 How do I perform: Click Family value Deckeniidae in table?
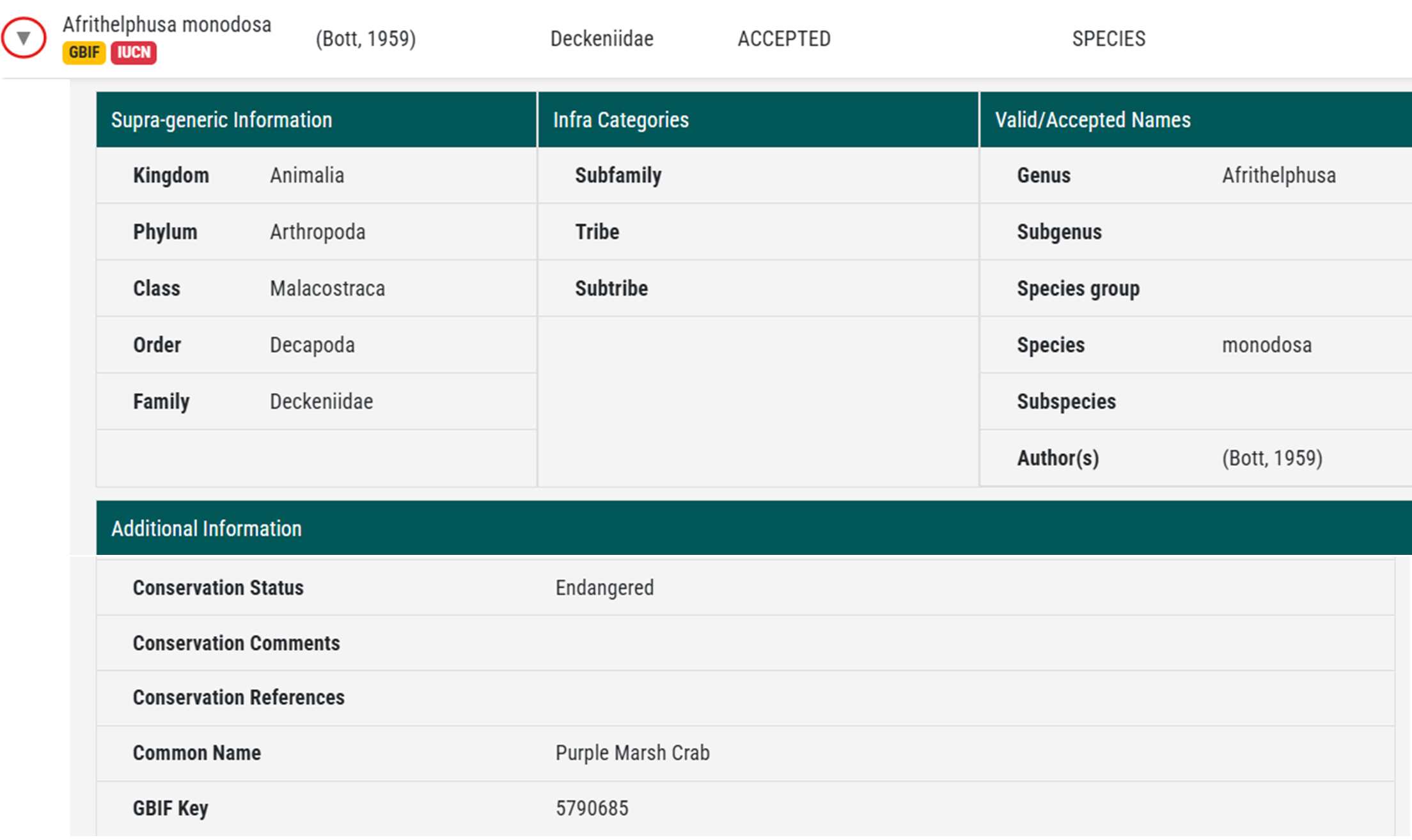point(321,401)
